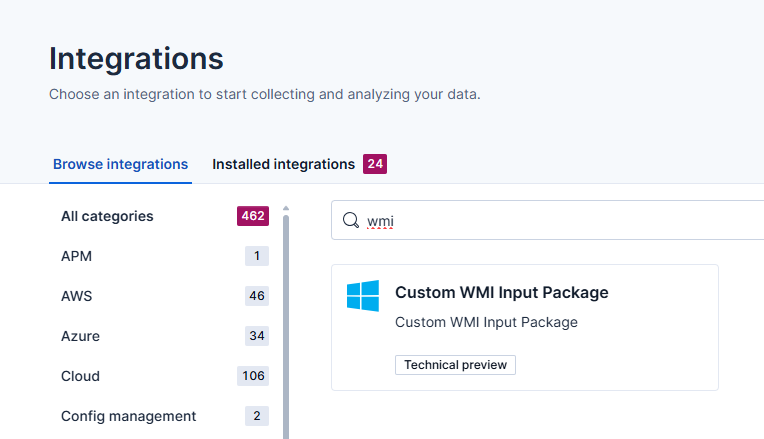
Task: Click the Custom WMI Input Package description text
Action: pyautogui.click(x=486, y=322)
